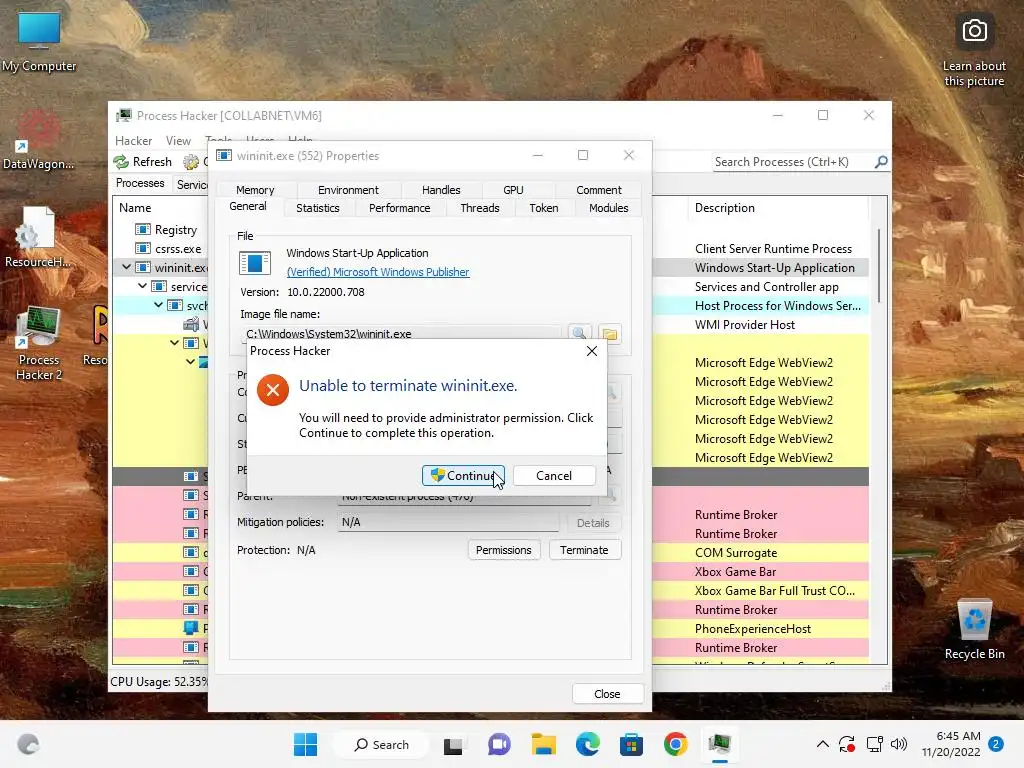Collapse the svchost tree node
This screenshot has width=1024, height=768.
coord(158,305)
